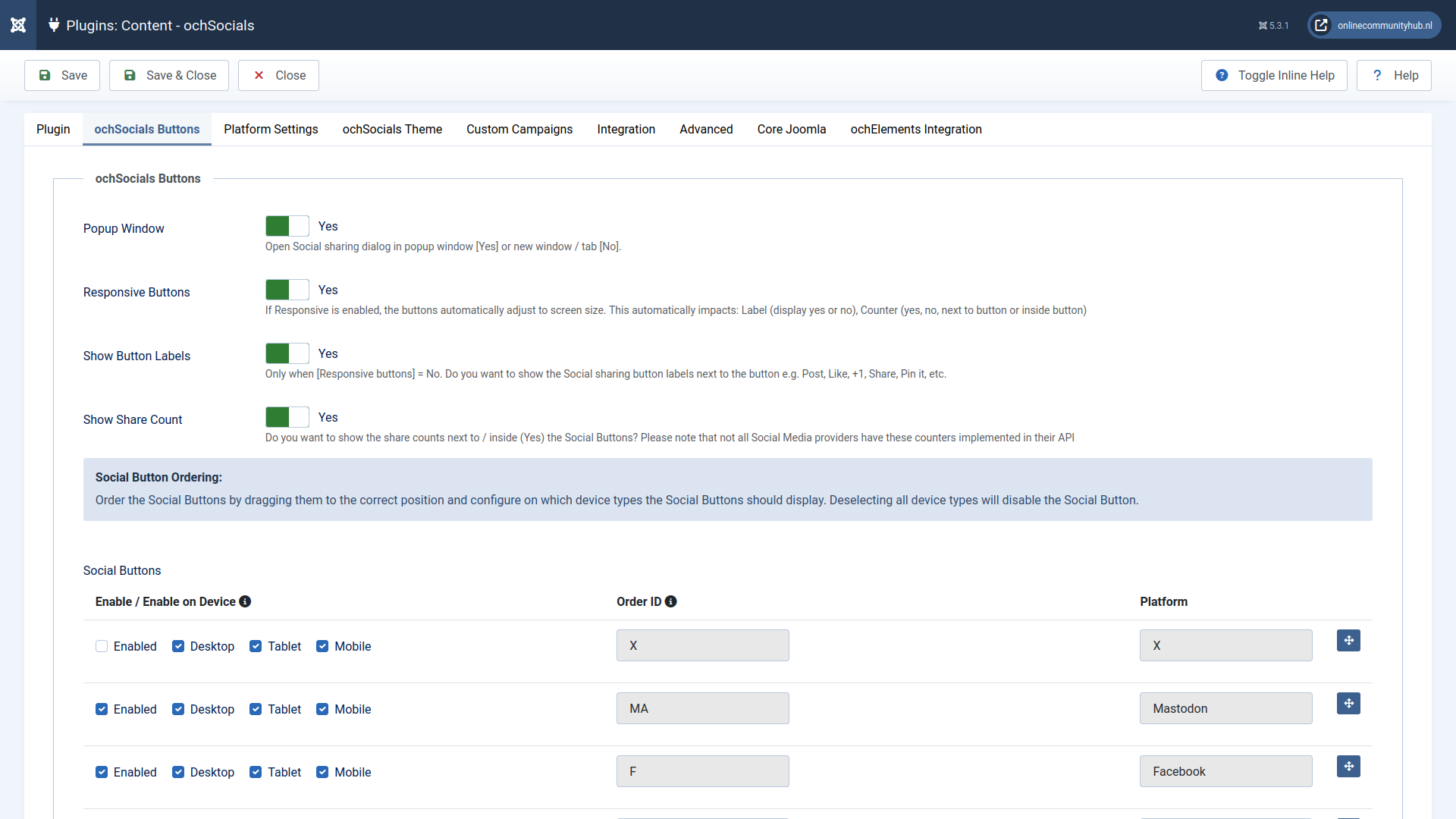
Task: Uncheck Tablet checkbox in Mastodon row
Action: 256,709
